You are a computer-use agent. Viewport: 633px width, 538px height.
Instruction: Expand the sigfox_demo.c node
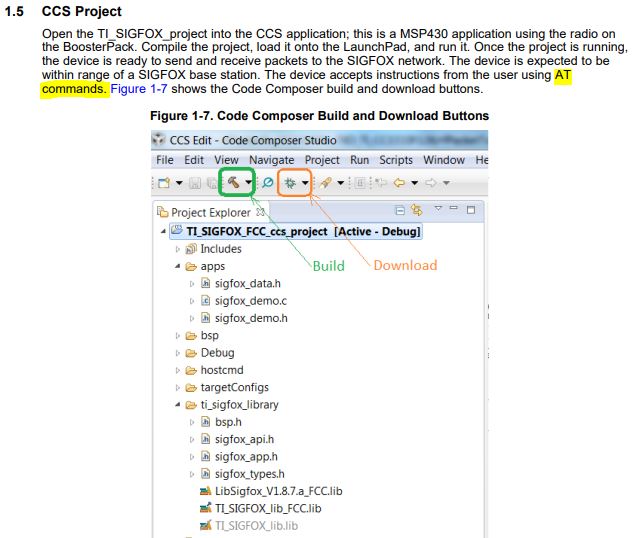(x=192, y=301)
